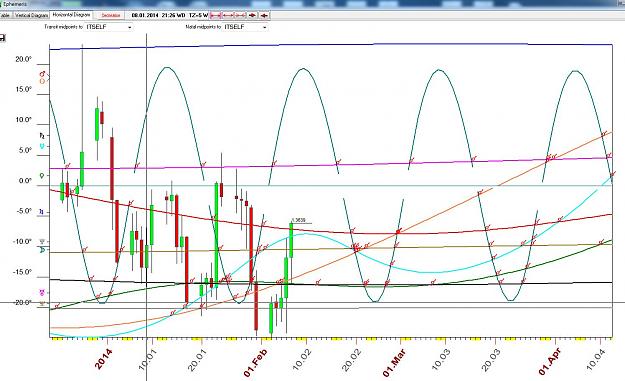Screen dimensions: 625x381
Task: Select the middle red step-interval icon
Action: click(228, 15)
